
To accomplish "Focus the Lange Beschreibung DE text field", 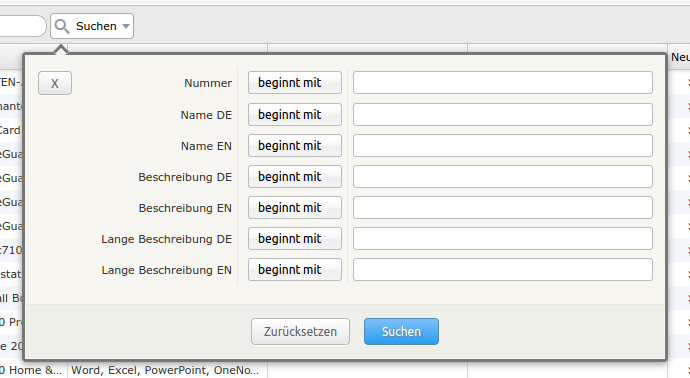I will [x=503, y=239].
